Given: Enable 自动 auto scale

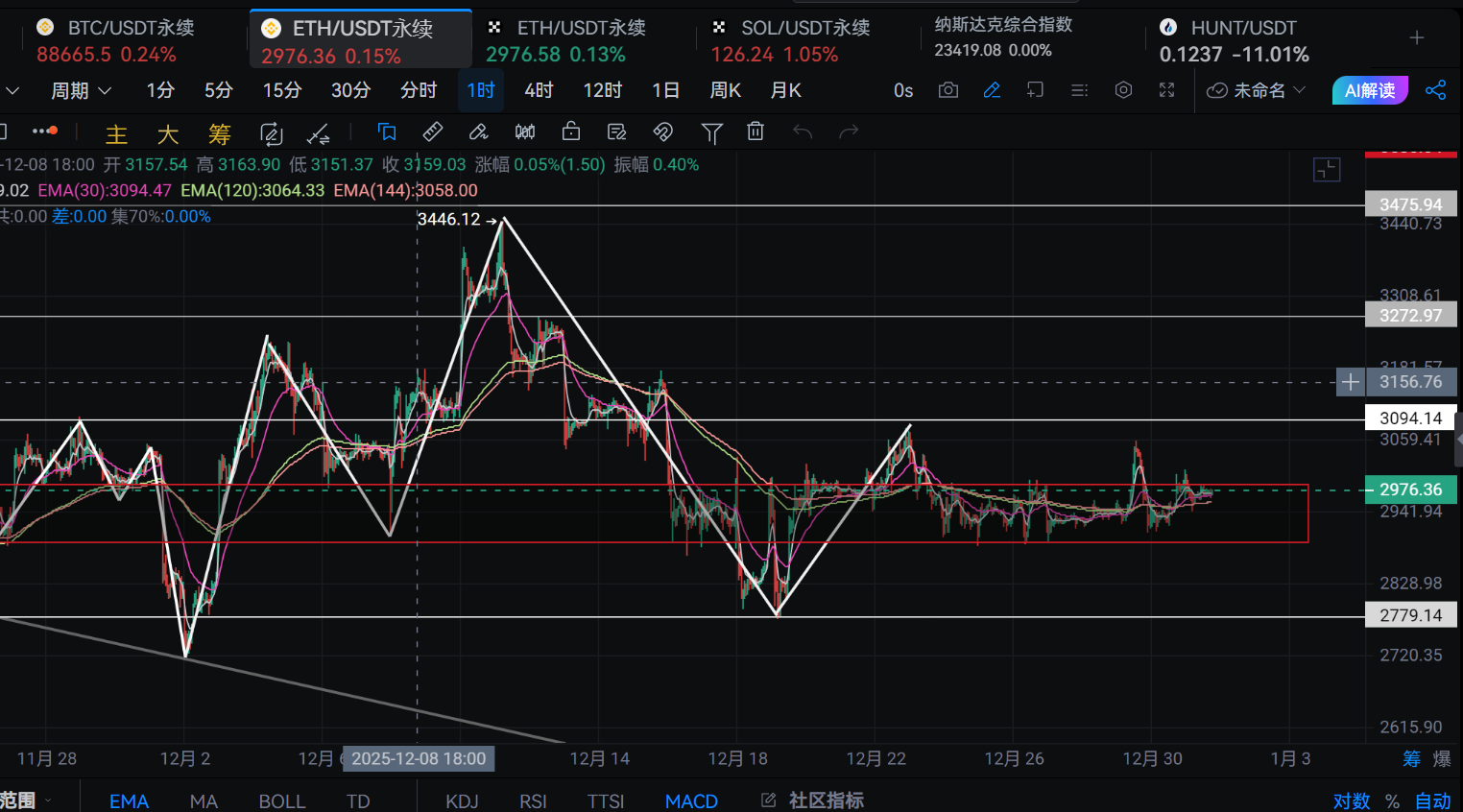Looking at the screenshot, I should coord(1432,800).
